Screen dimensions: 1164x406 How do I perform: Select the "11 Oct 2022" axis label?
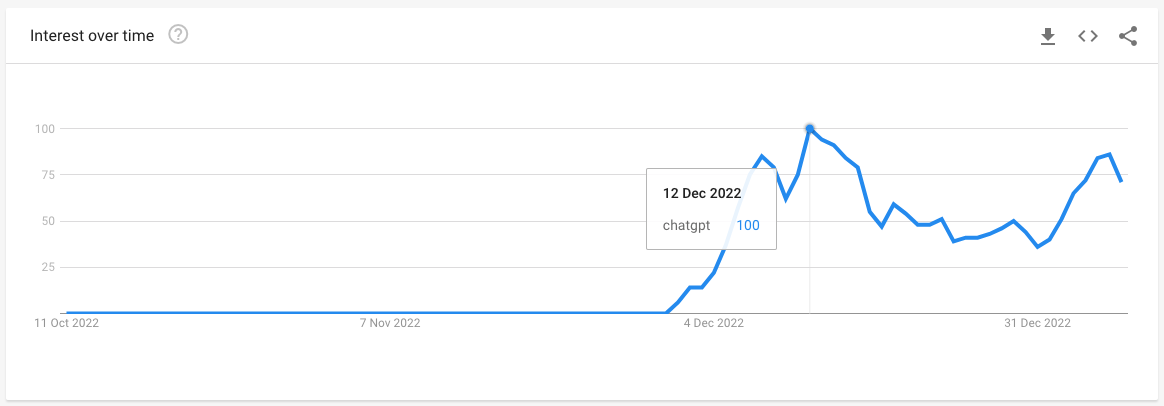(x=67, y=323)
